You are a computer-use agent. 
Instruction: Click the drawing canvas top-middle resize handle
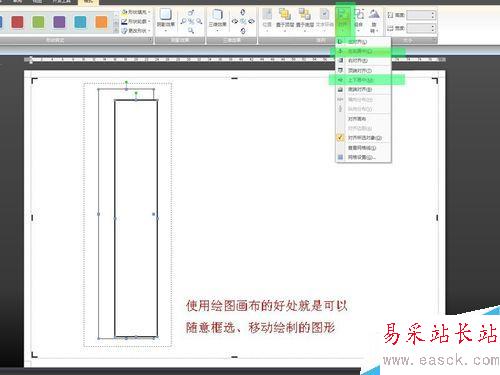click(x=234, y=78)
